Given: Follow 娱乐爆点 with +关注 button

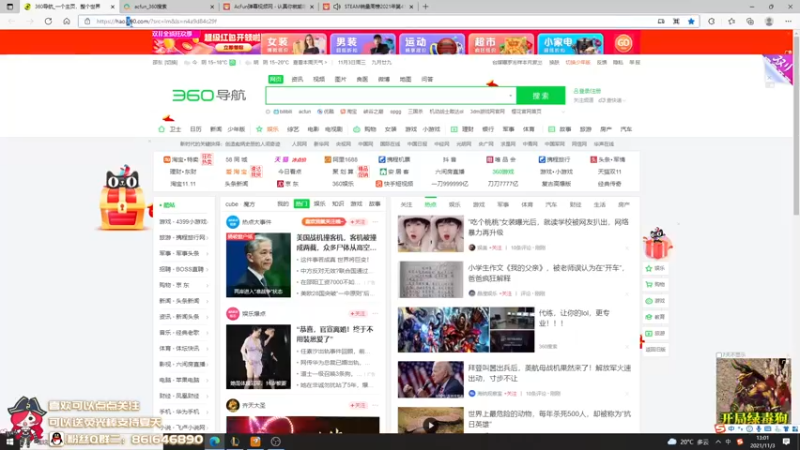Looking at the screenshot, I should coord(358,314).
